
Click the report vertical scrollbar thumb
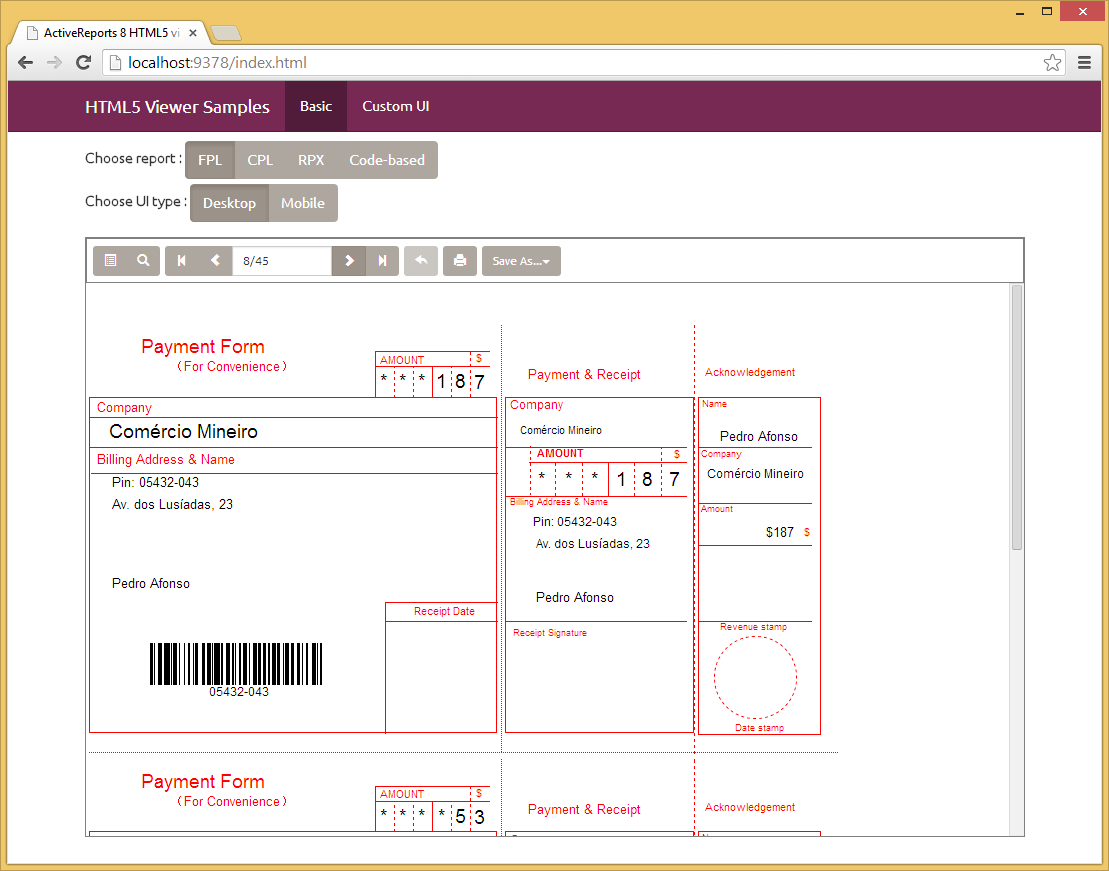coord(1017,417)
